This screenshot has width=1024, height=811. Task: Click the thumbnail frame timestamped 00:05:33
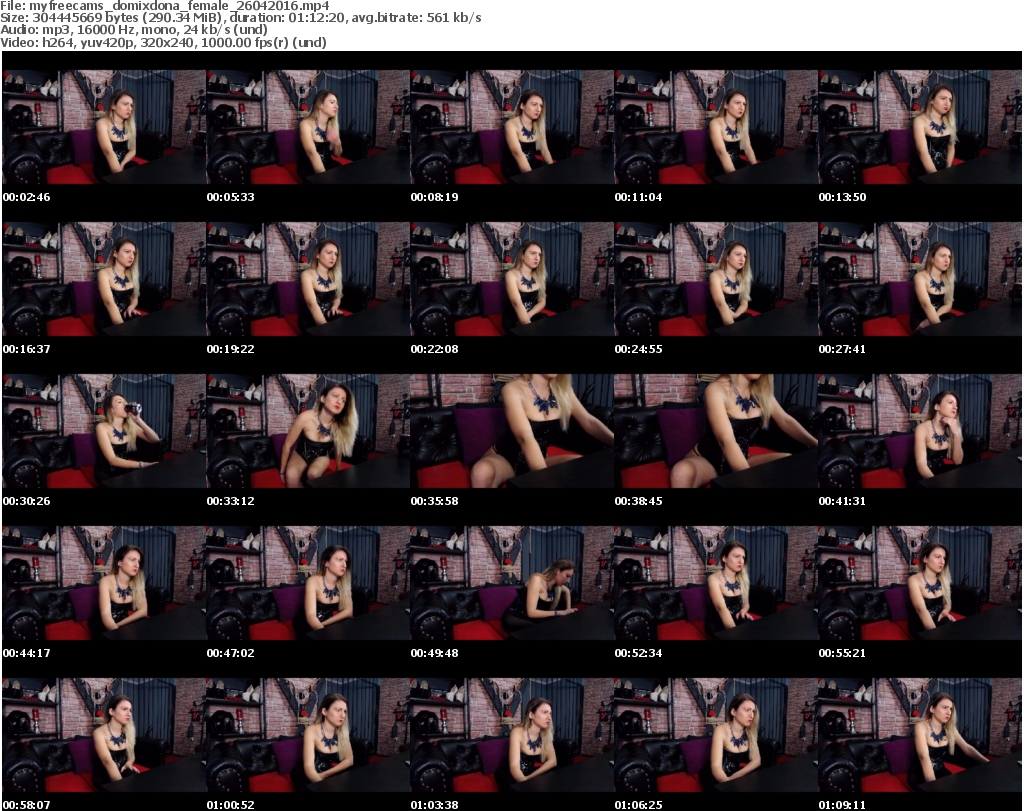click(308, 127)
